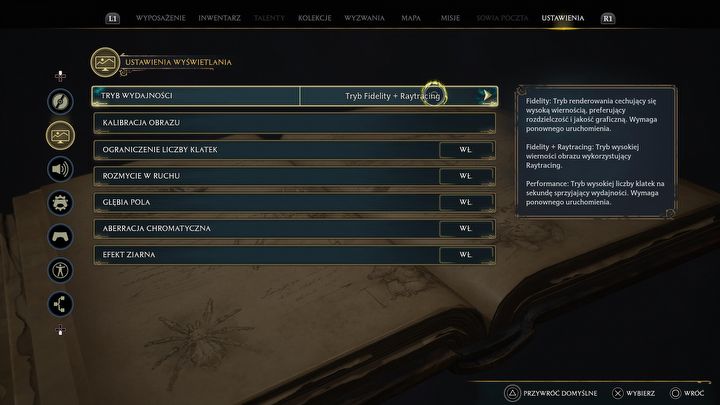Open controller settings gamepad icon
The width and height of the screenshot is (720, 405).
point(60,236)
